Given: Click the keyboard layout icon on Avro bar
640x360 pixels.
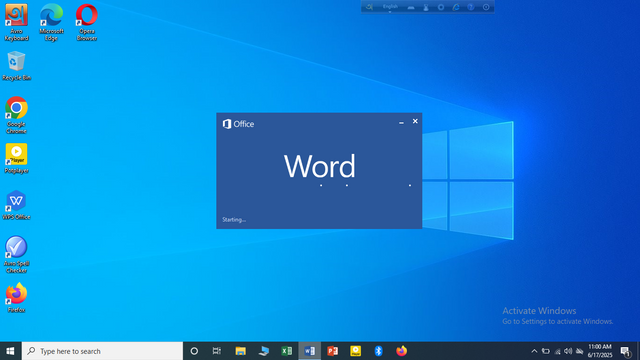Looking at the screenshot, I should tap(411, 7).
